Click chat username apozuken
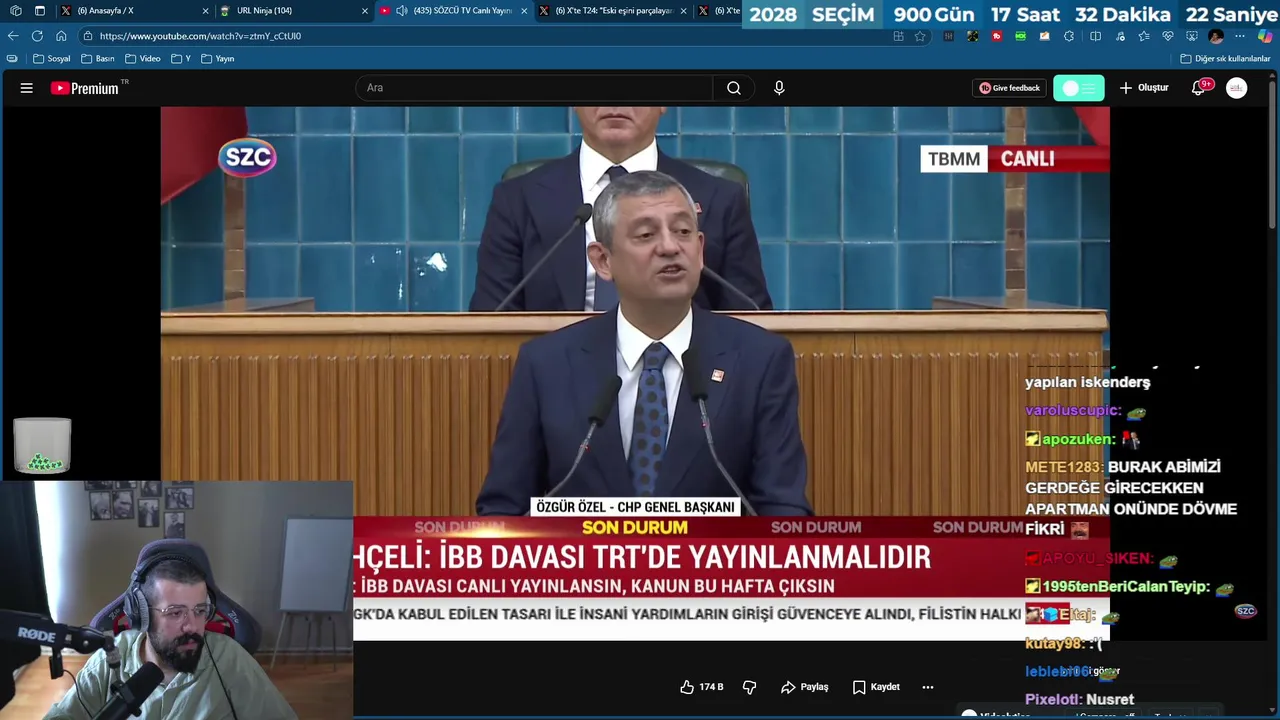1280x720 pixels. [x=1078, y=439]
